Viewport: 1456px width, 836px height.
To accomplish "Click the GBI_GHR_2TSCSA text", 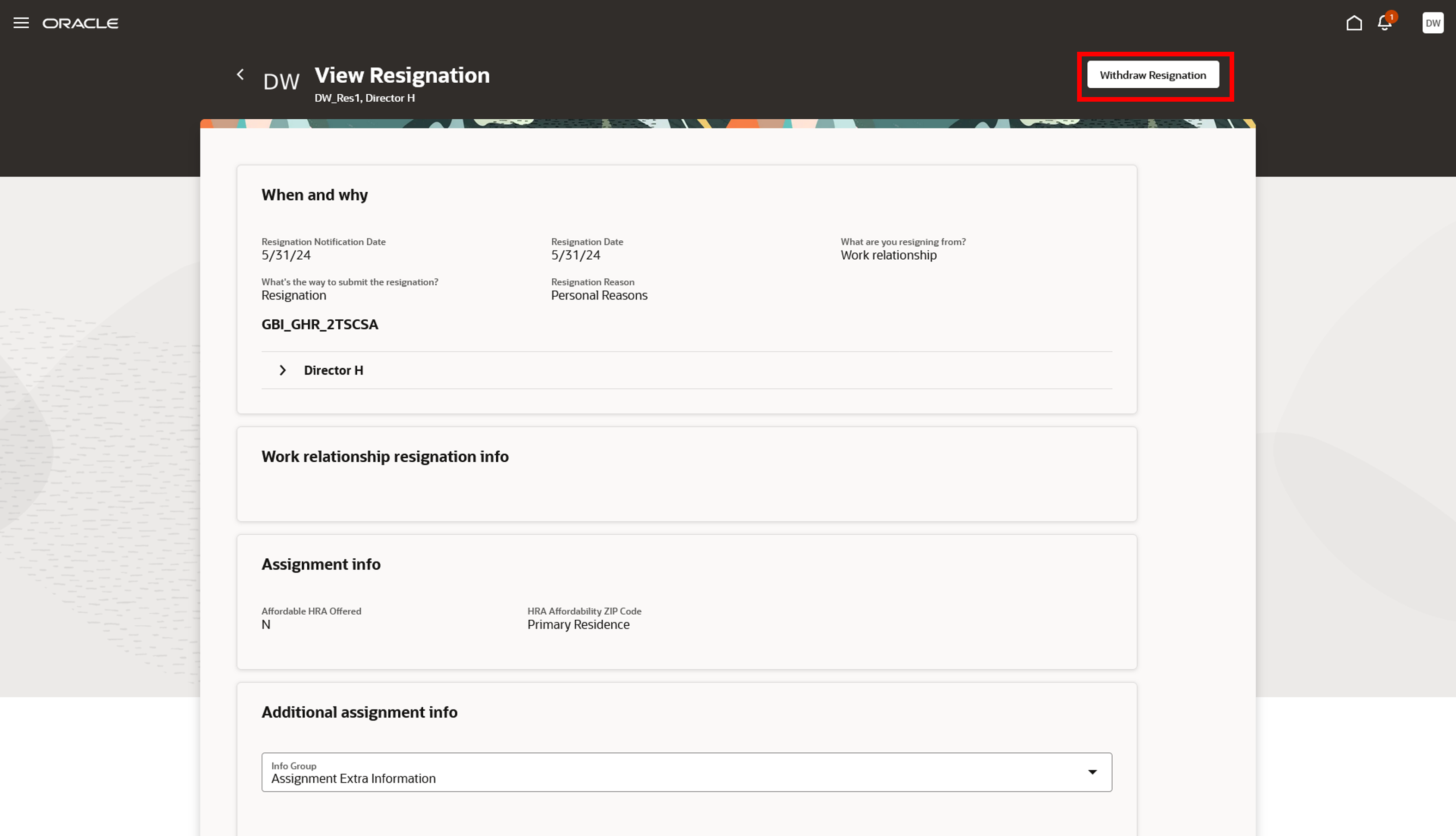I will coord(320,324).
